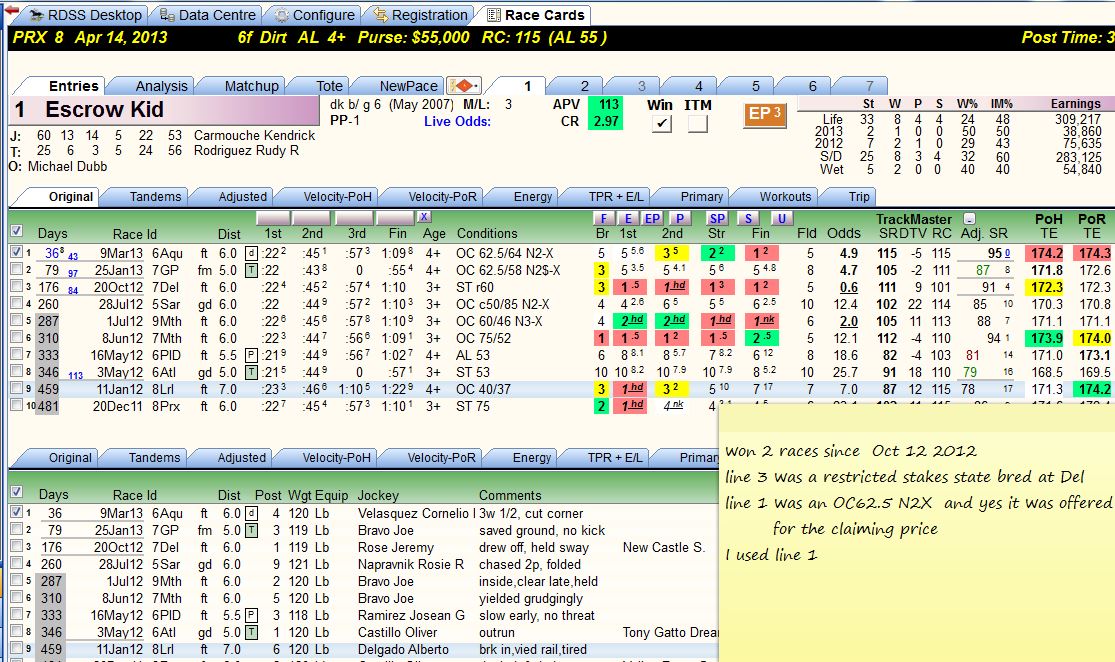
Task: Click the 'T' marker on 3May12 6Atl line
Action: [x=251, y=372]
